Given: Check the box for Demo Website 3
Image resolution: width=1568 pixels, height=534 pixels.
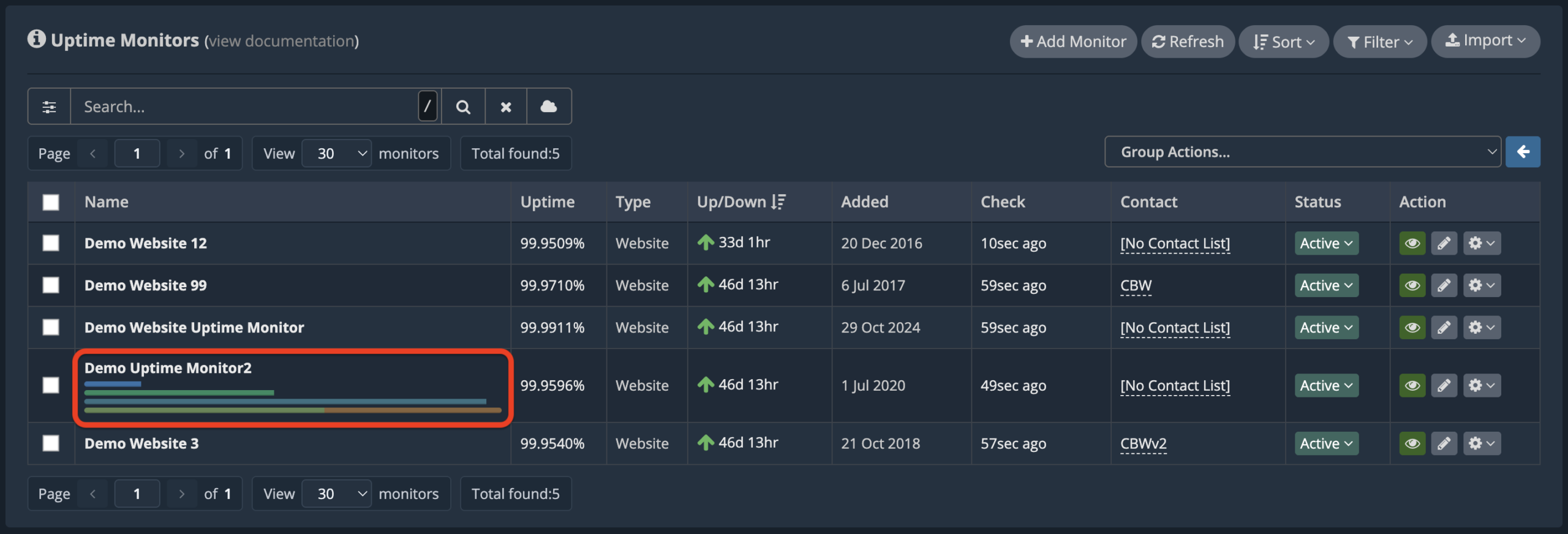Looking at the screenshot, I should [x=51, y=443].
